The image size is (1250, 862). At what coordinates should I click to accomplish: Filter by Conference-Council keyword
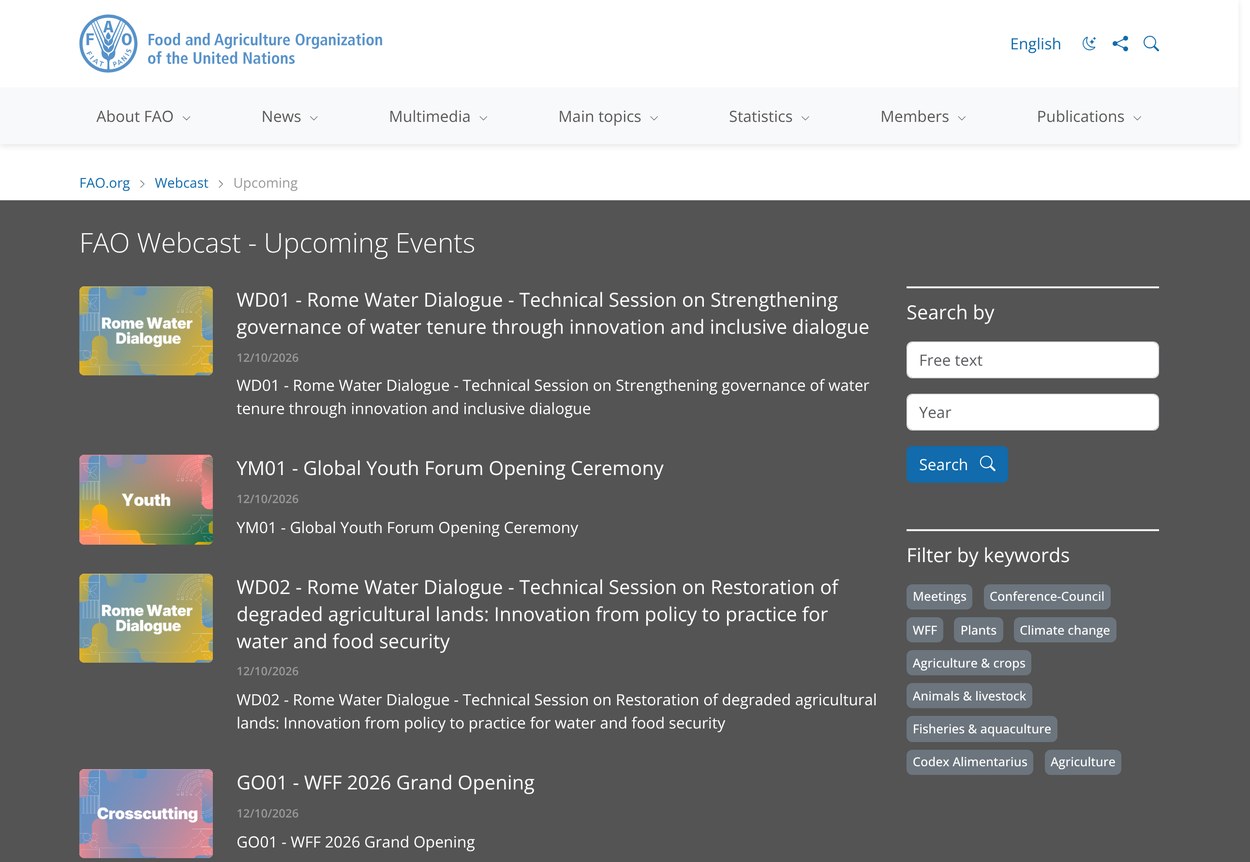(x=1047, y=597)
